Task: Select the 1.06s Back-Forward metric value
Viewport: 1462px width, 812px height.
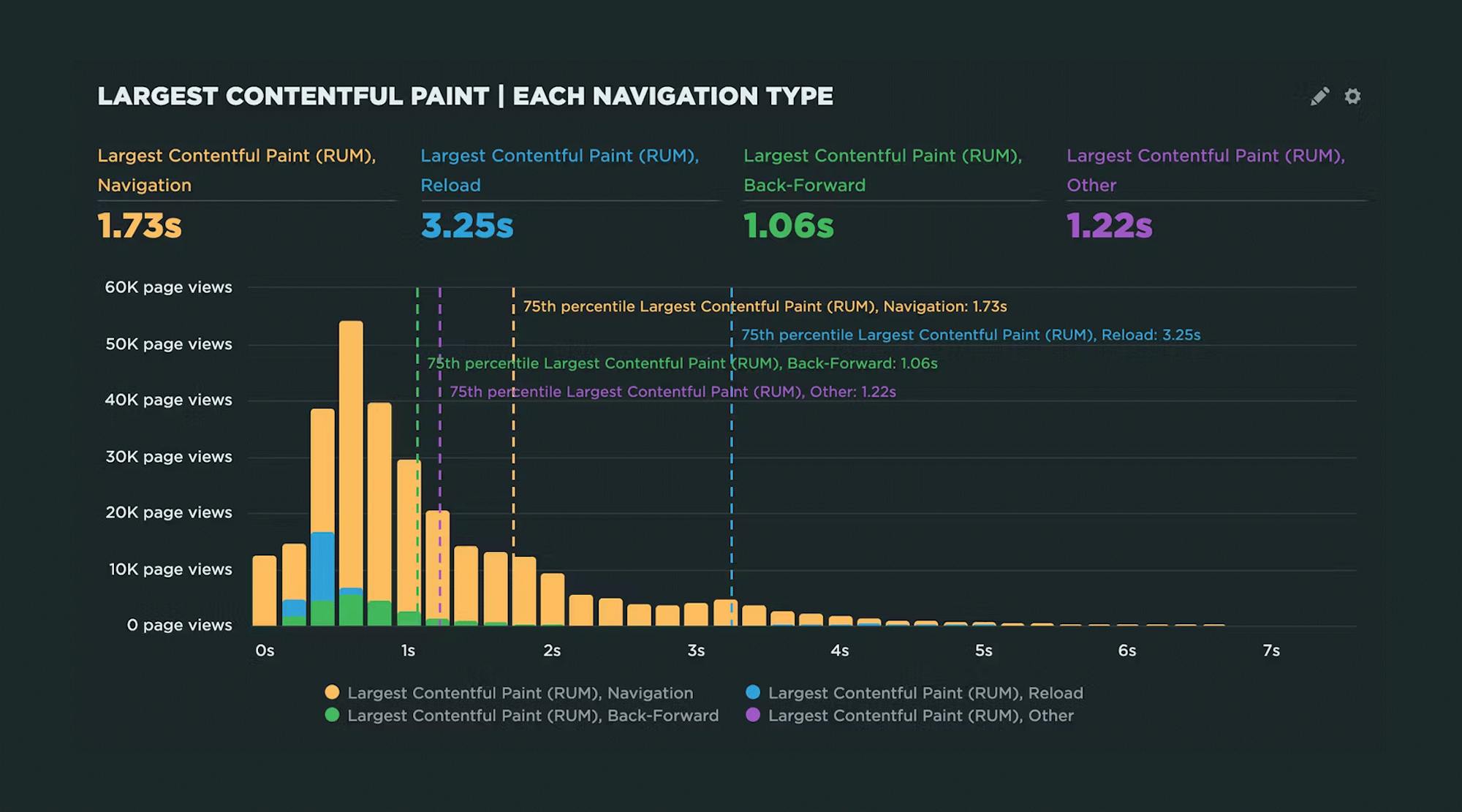Action: (789, 226)
